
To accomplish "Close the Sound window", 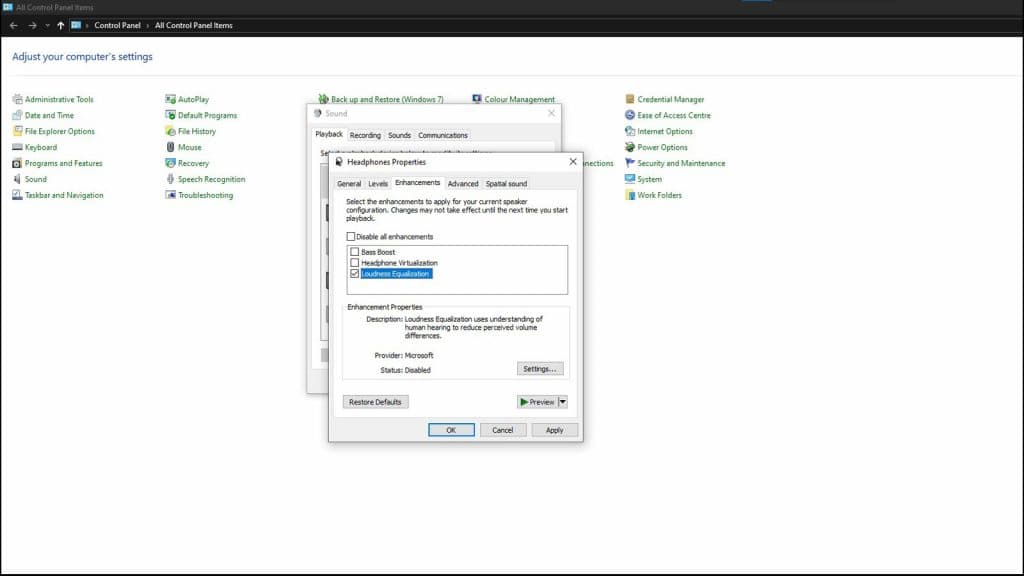I will coord(552,113).
